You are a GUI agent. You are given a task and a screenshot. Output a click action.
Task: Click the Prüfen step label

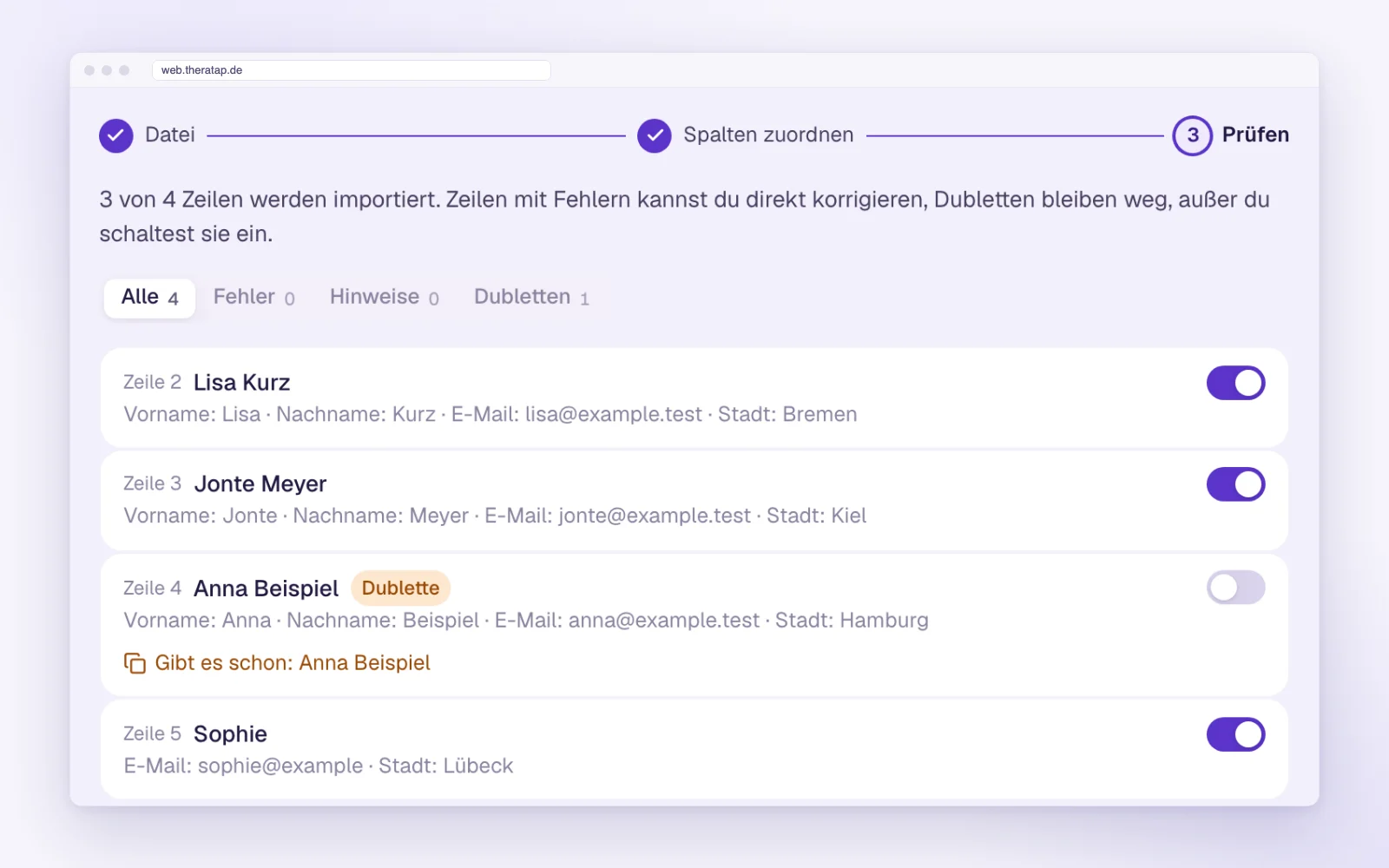1255,135
